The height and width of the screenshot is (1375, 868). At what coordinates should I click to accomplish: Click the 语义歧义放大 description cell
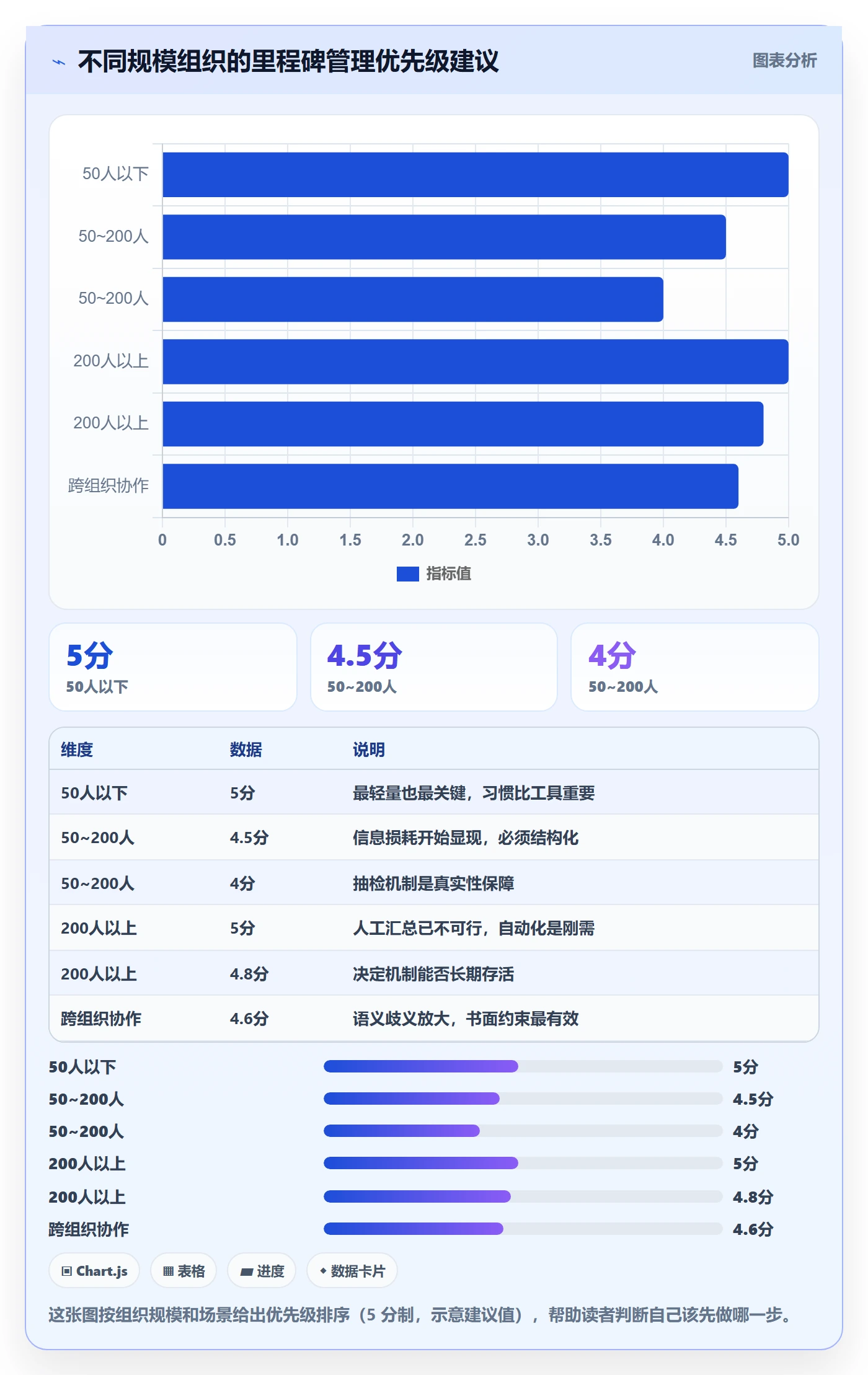pyautogui.click(x=466, y=1019)
